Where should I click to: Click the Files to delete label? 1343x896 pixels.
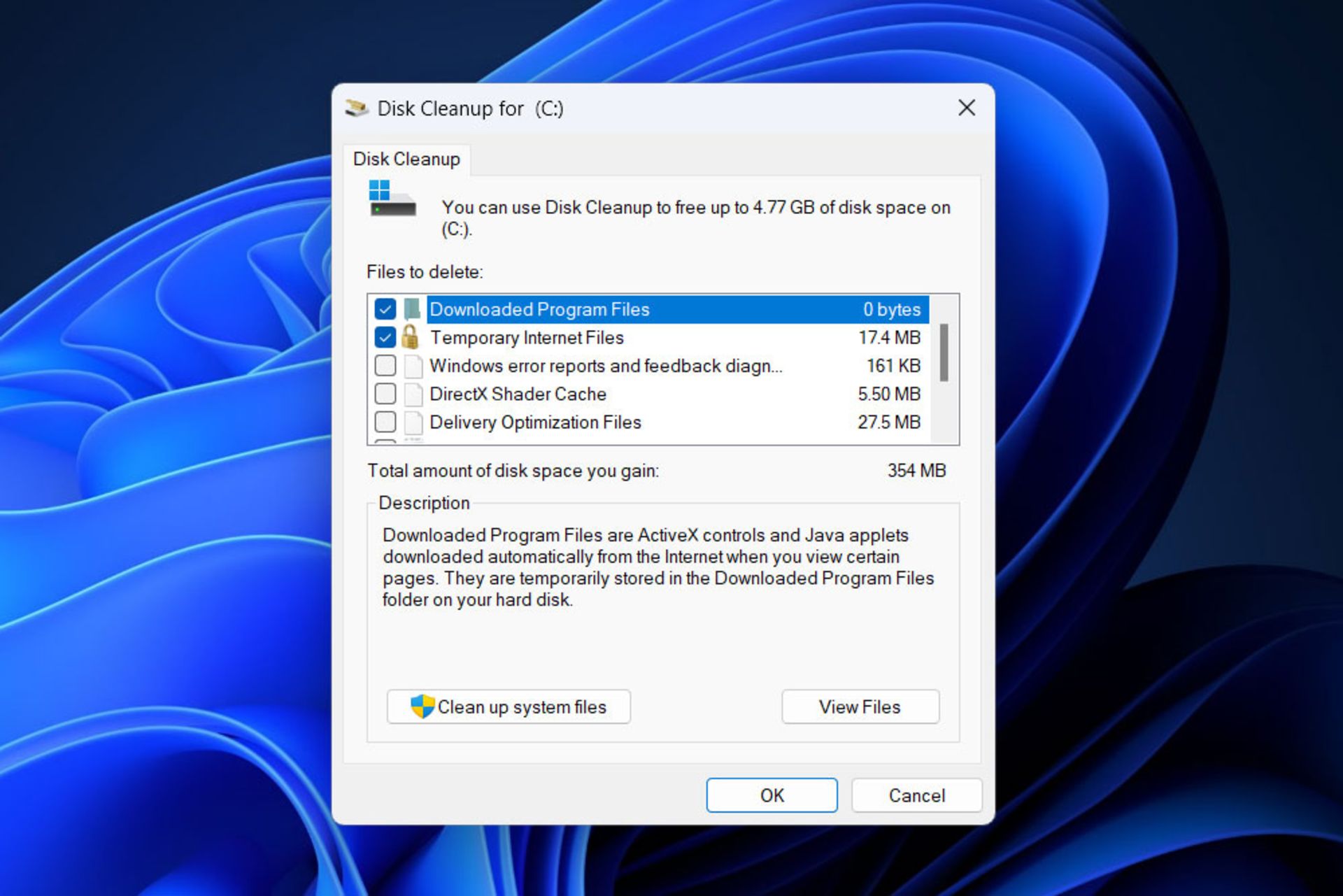(x=425, y=272)
